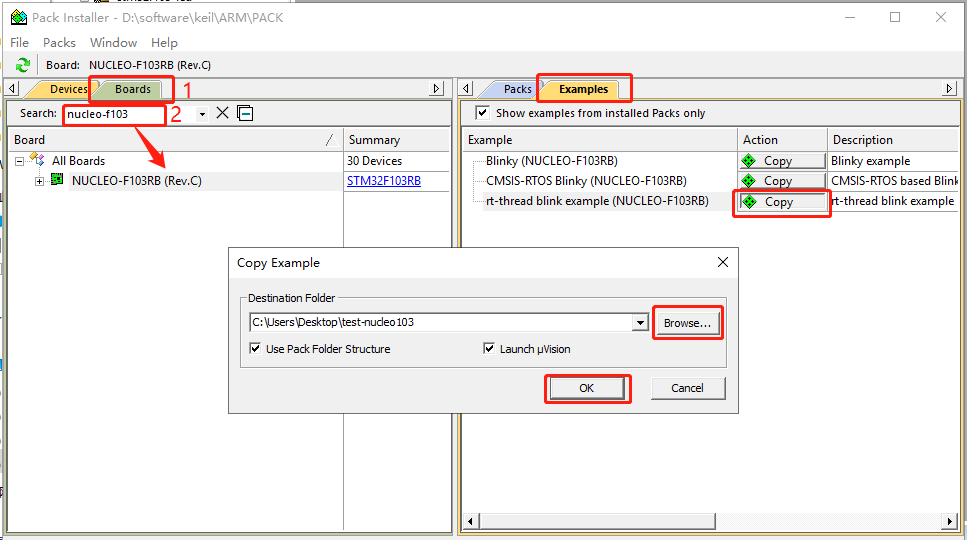This screenshot has width=967, height=540.
Task: Click the Summary column header
Action: (x=397, y=140)
